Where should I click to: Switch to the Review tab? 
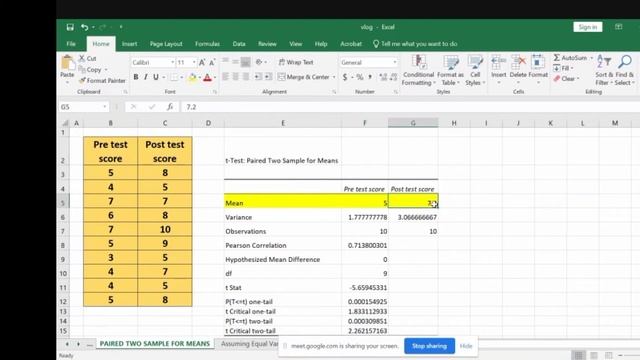tap(267, 44)
